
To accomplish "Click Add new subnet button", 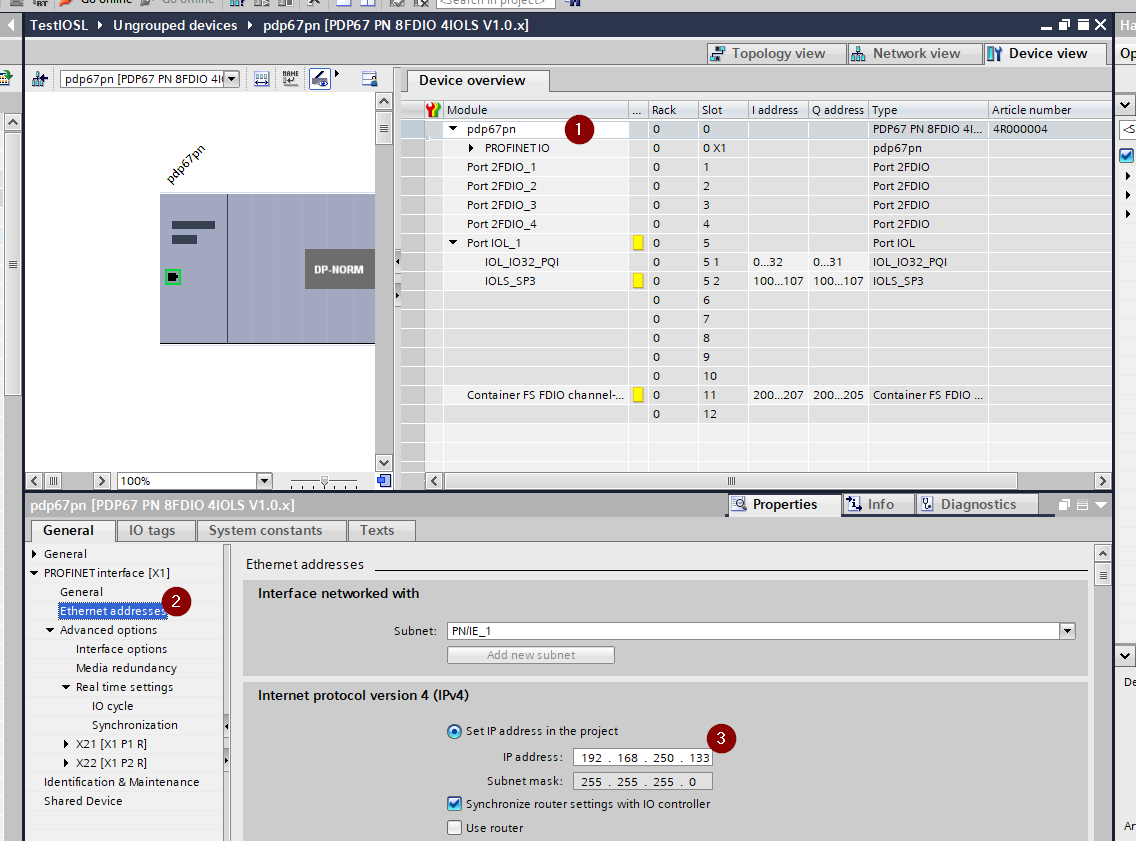I will [531, 655].
